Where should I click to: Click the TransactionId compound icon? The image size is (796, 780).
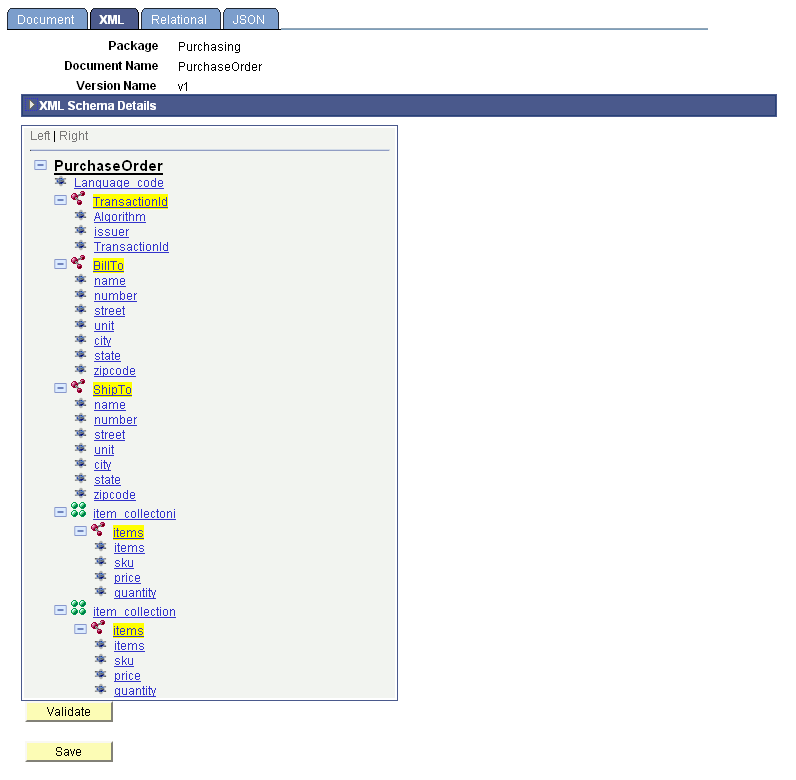78,199
